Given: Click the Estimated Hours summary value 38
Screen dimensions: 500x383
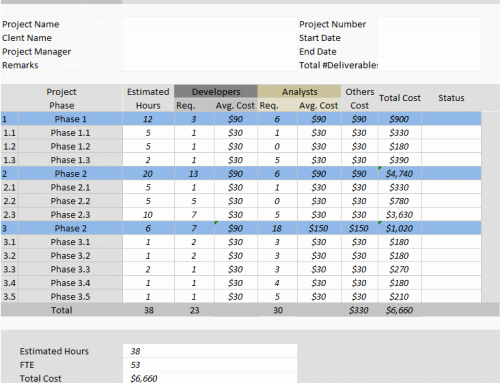Looking at the screenshot, I should [210, 351].
